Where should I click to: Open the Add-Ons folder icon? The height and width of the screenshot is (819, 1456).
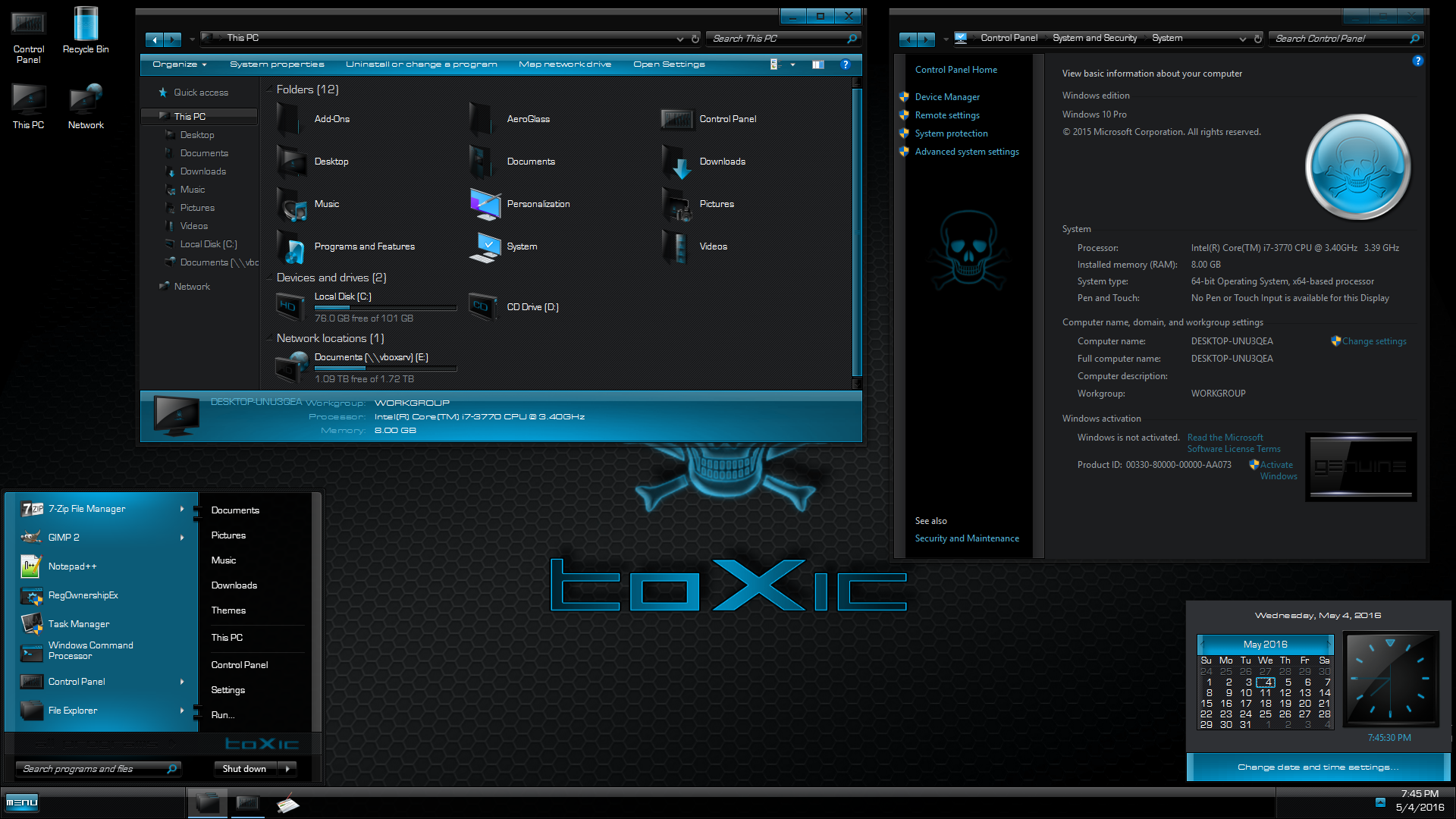tap(290, 119)
